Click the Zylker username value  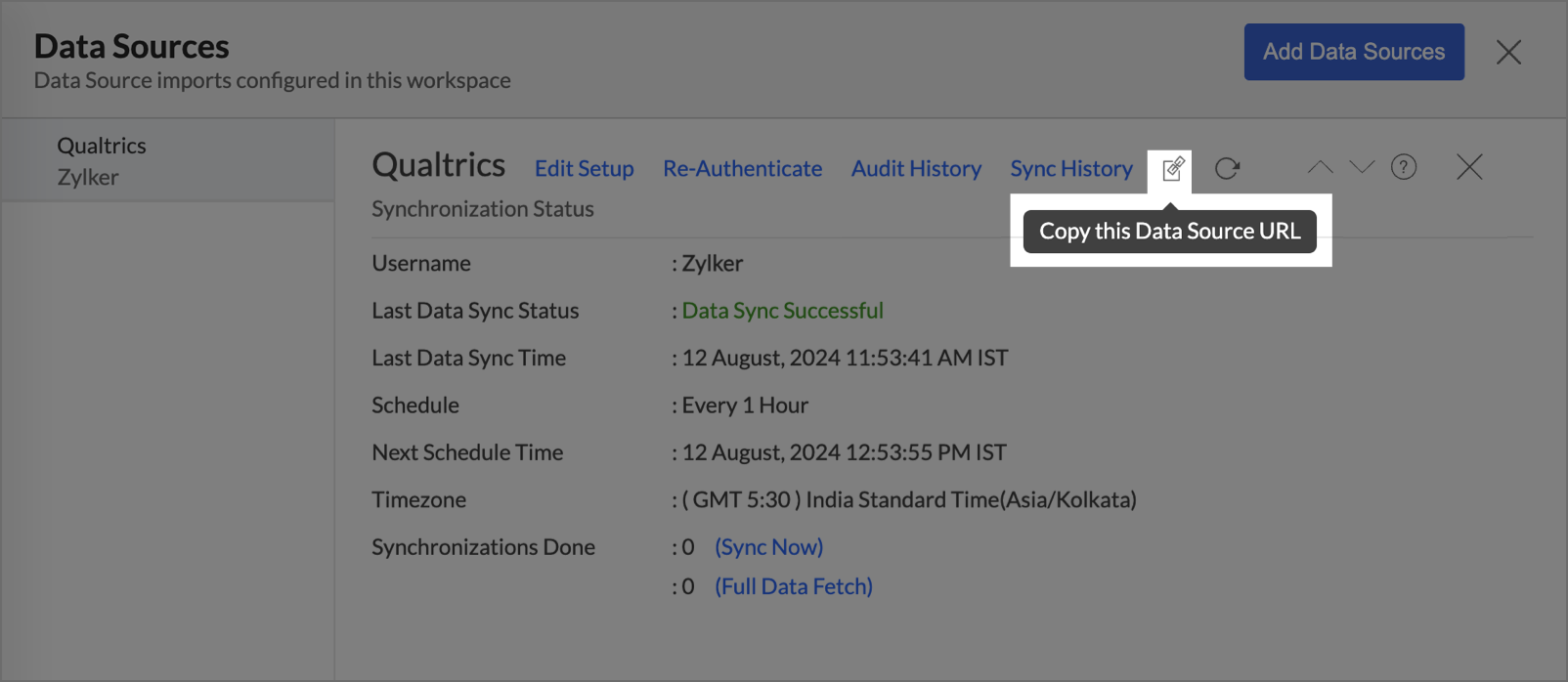pyautogui.click(x=713, y=264)
